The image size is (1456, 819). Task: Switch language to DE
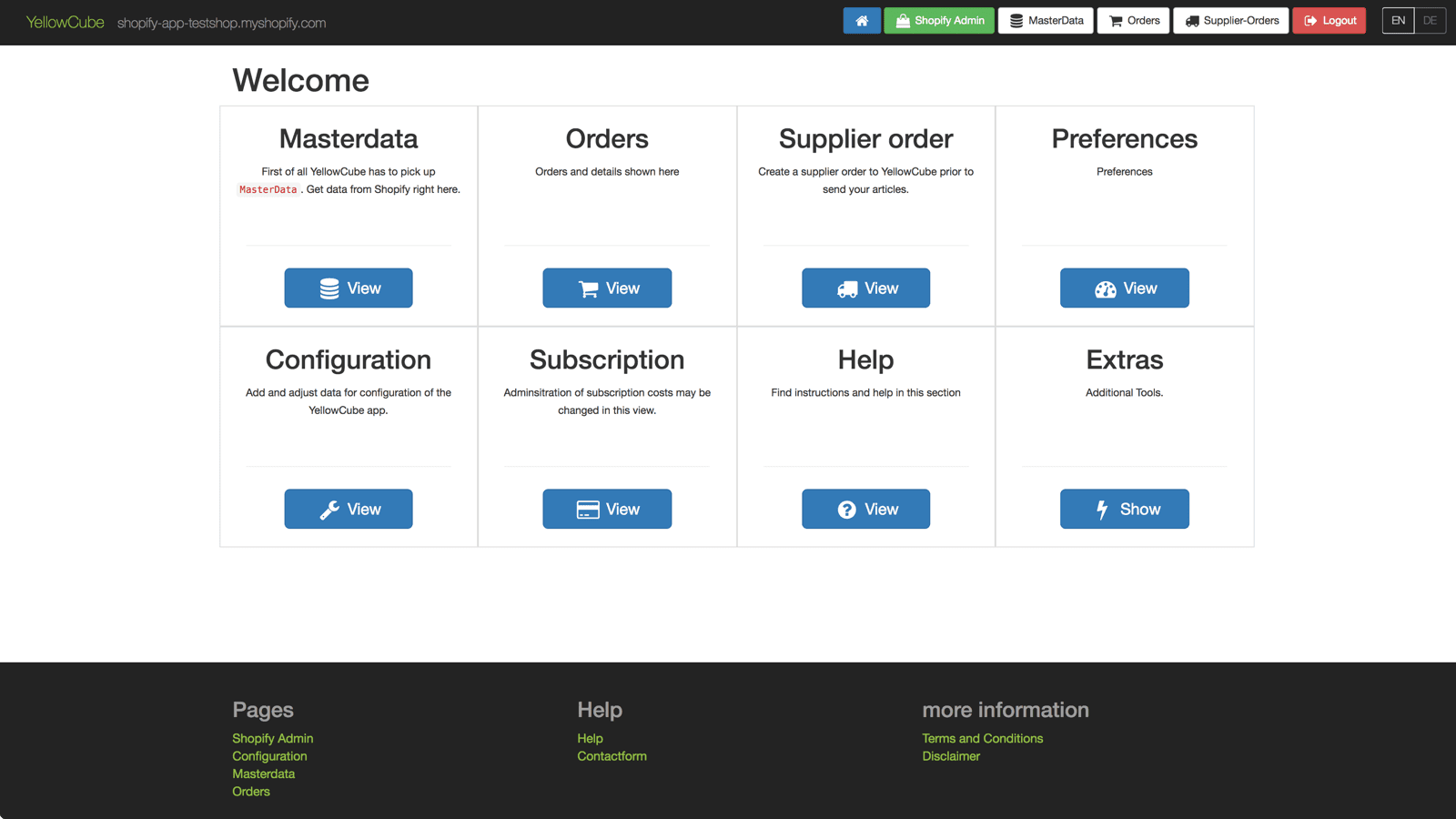click(1430, 20)
